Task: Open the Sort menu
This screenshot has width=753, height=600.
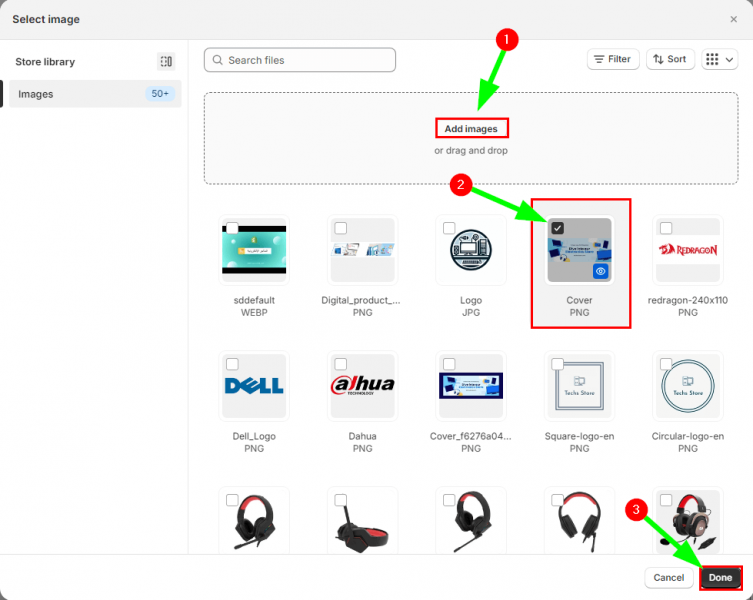Action: [x=670, y=60]
